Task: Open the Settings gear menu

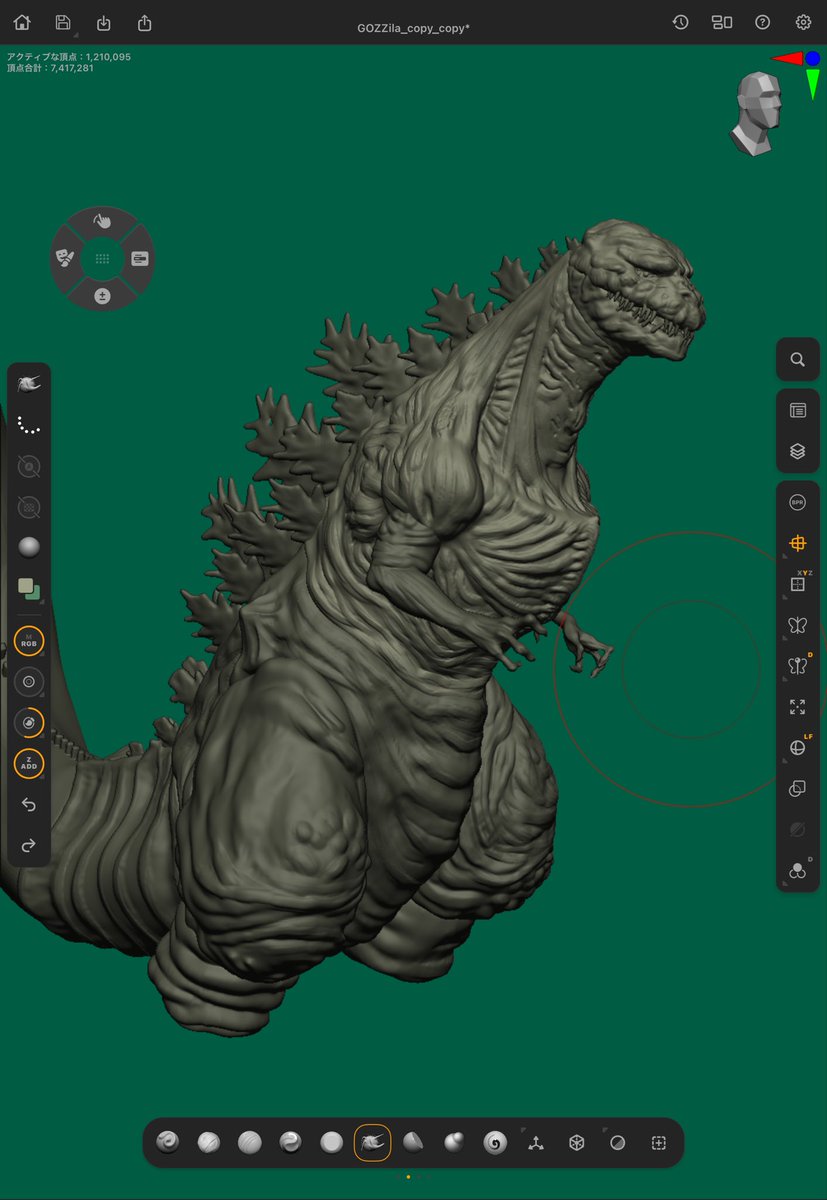Action: 802,22
